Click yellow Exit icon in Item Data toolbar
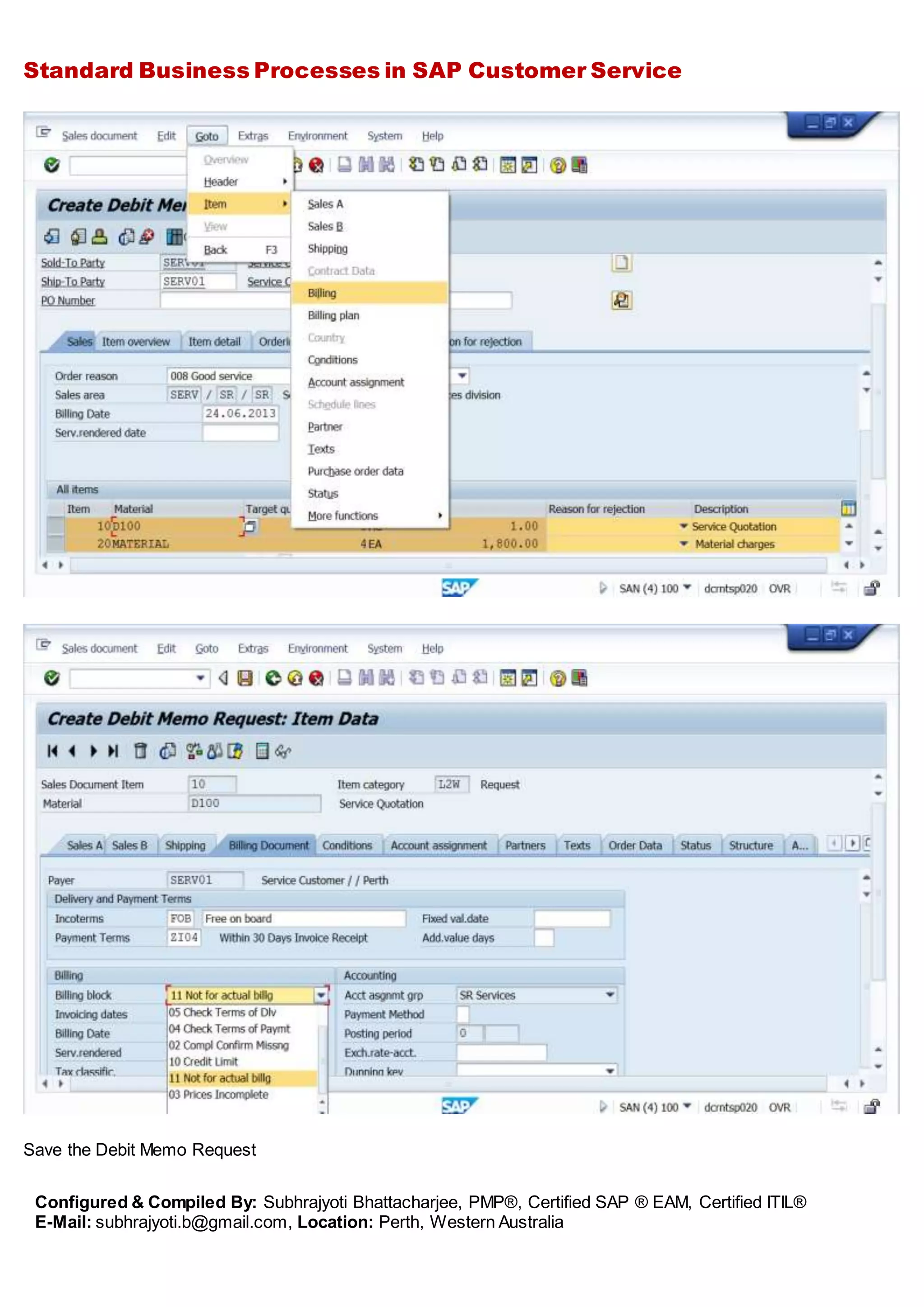924x1307 pixels. (295, 678)
